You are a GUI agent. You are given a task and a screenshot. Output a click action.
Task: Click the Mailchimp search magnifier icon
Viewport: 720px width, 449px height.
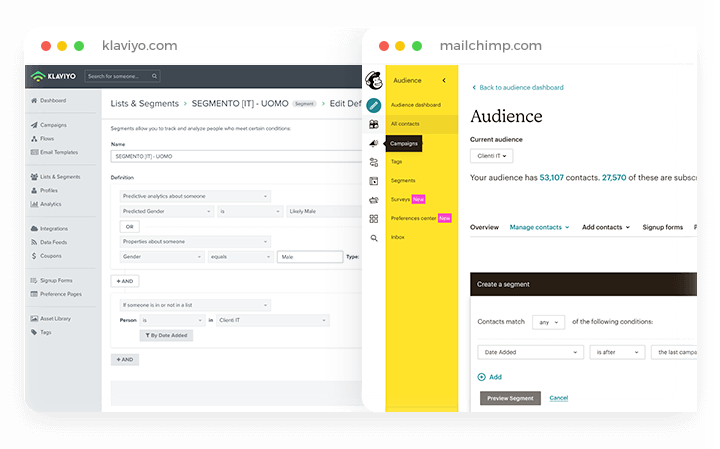(x=374, y=238)
